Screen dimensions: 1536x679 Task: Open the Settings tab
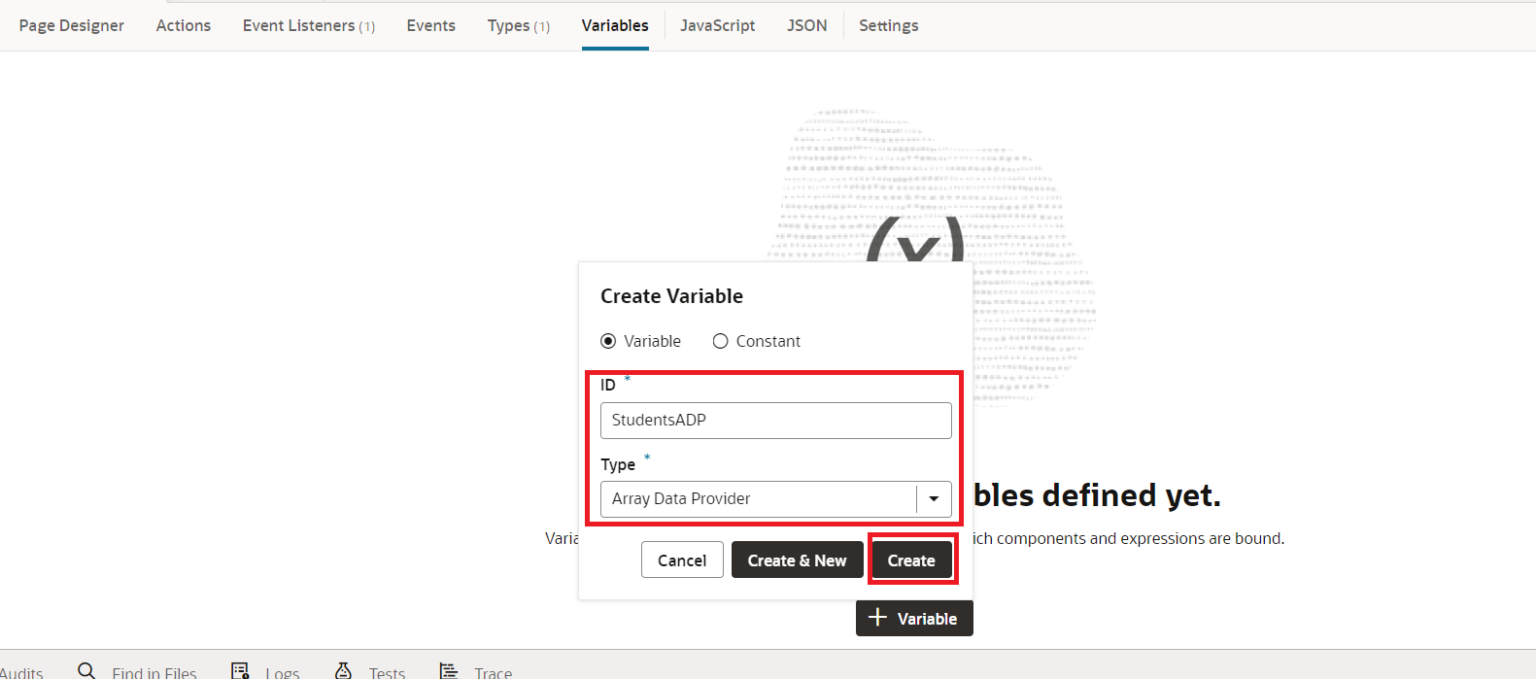[888, 25]
